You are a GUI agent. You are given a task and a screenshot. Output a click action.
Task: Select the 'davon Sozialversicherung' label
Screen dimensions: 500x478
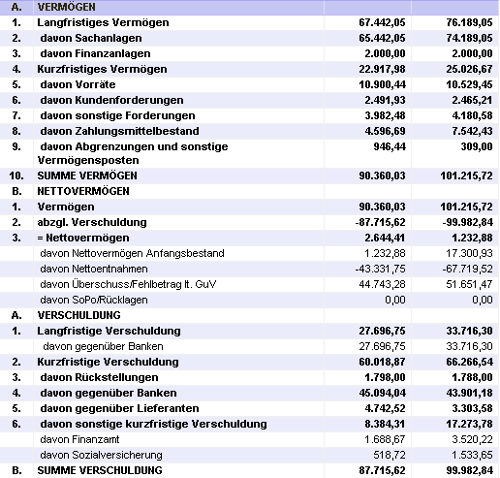pyautogui.click(x=101, y=455)
